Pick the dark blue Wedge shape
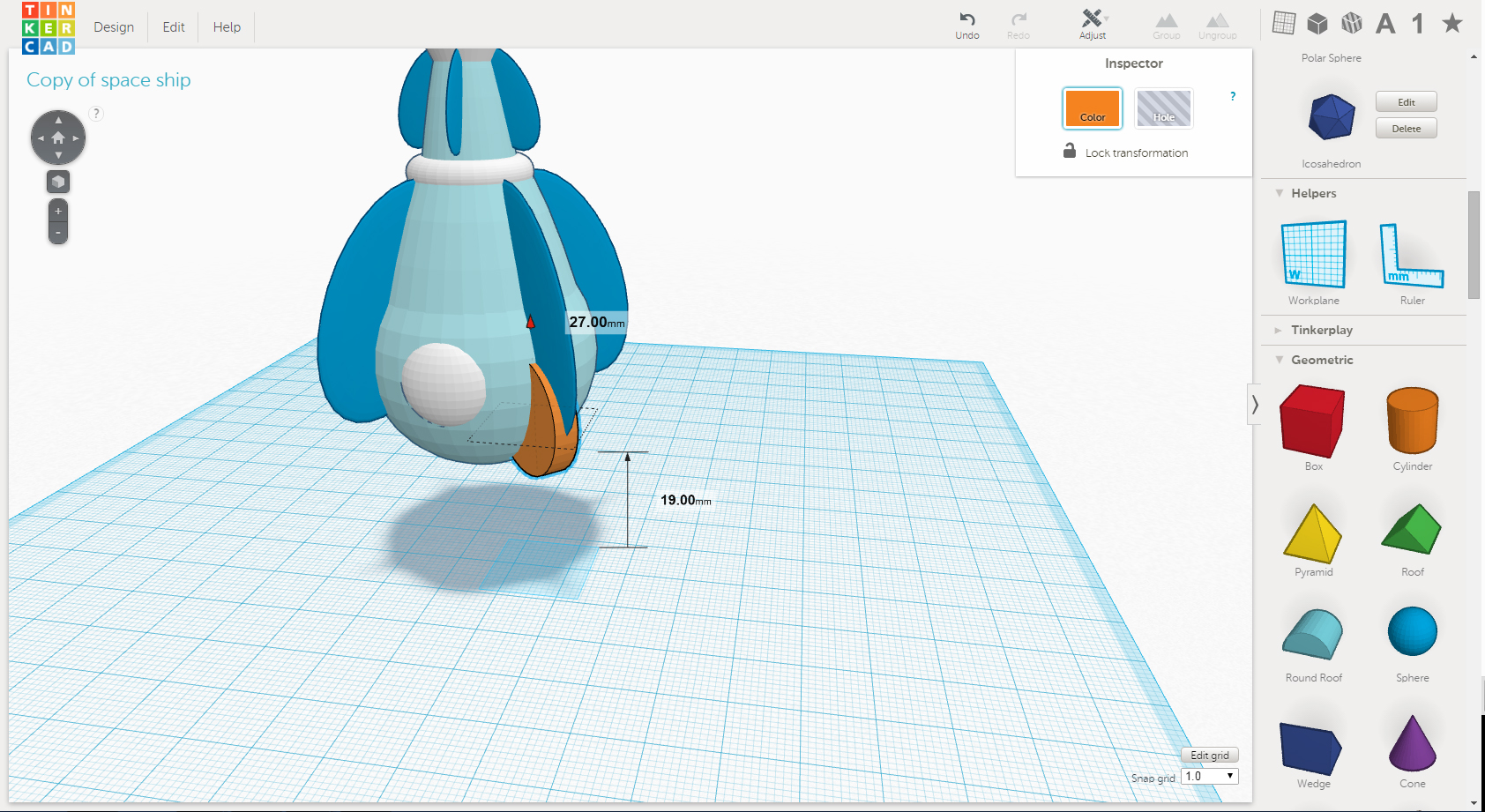 click(1310, 748)
